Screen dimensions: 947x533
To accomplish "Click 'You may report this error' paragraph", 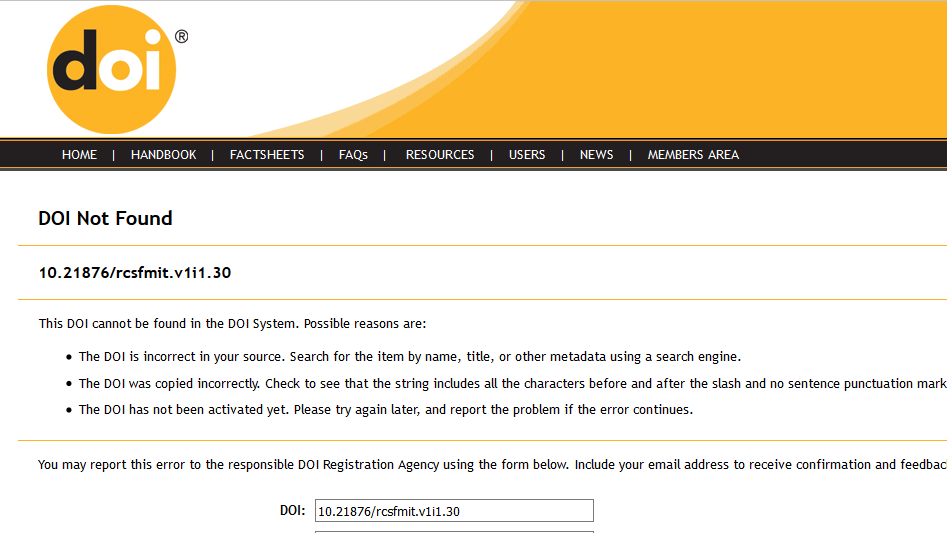I will pyautogui.click(x=492, y=465).
